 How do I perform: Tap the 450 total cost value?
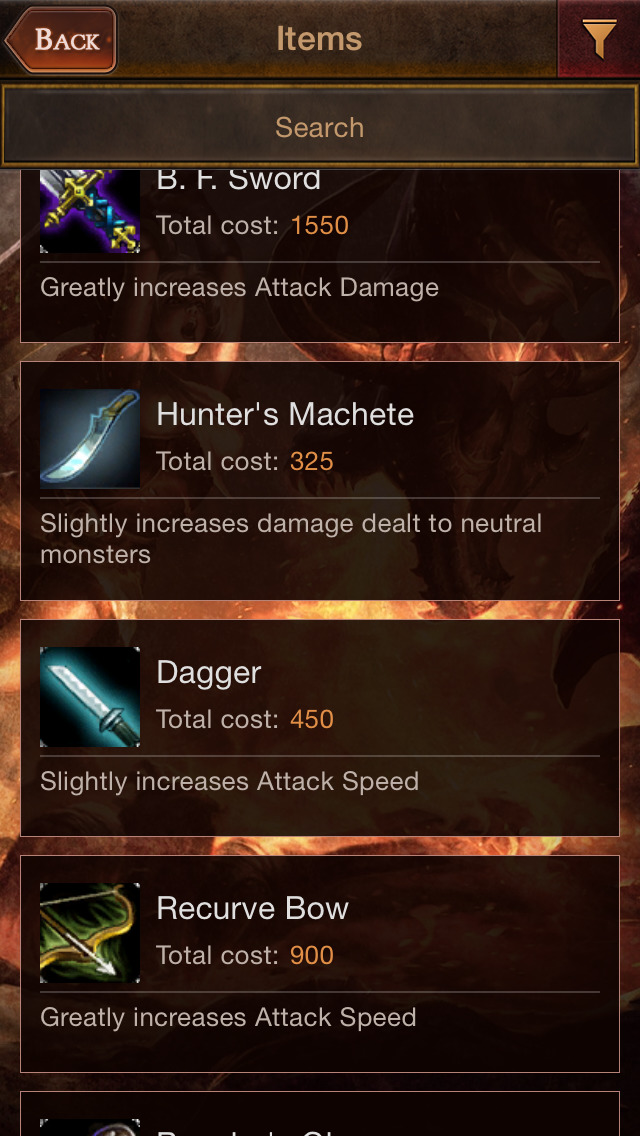312,719
